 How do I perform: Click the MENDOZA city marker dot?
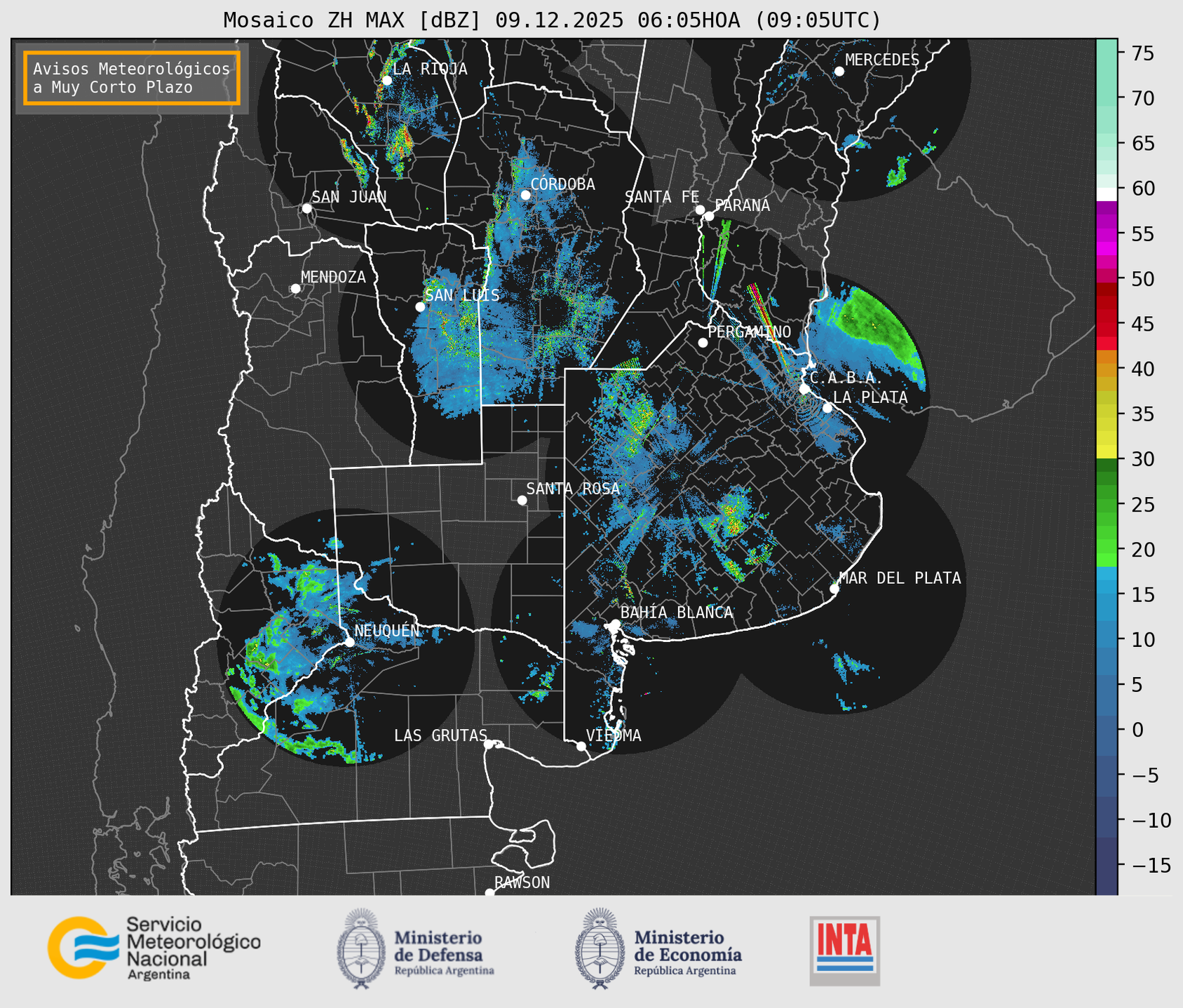[296, 289]
